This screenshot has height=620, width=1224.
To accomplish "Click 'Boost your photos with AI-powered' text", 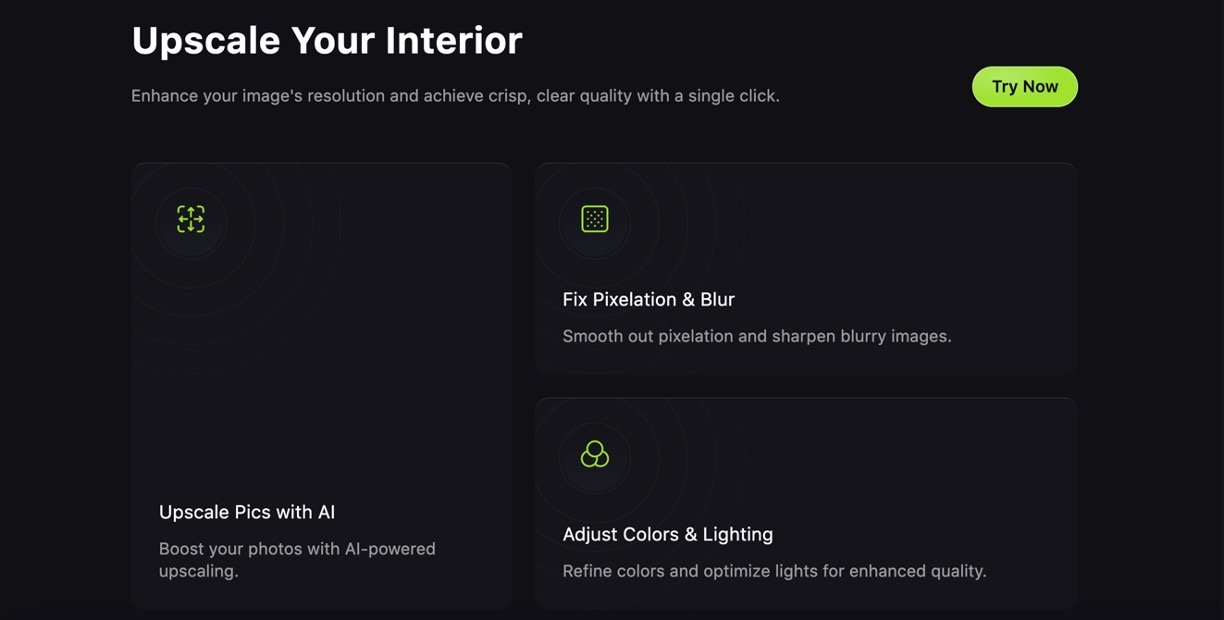I will (x=297, y=549).
